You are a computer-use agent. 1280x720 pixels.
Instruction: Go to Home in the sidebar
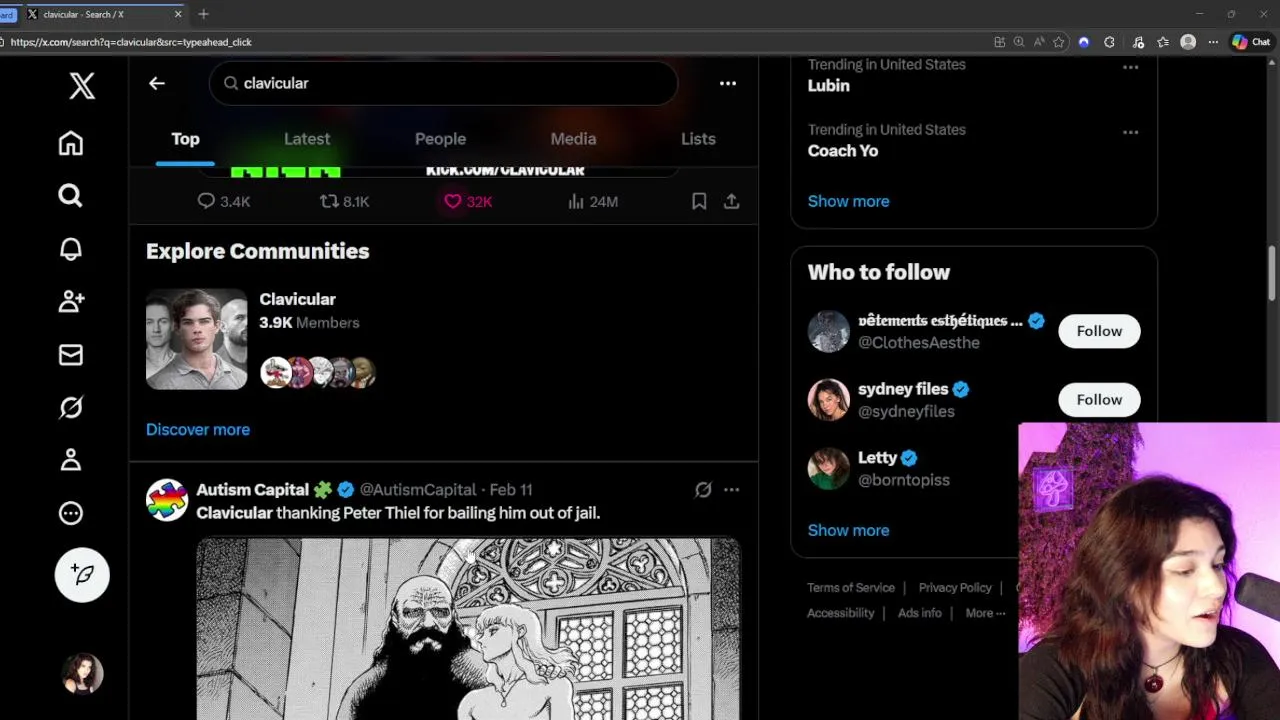point(70,143)
